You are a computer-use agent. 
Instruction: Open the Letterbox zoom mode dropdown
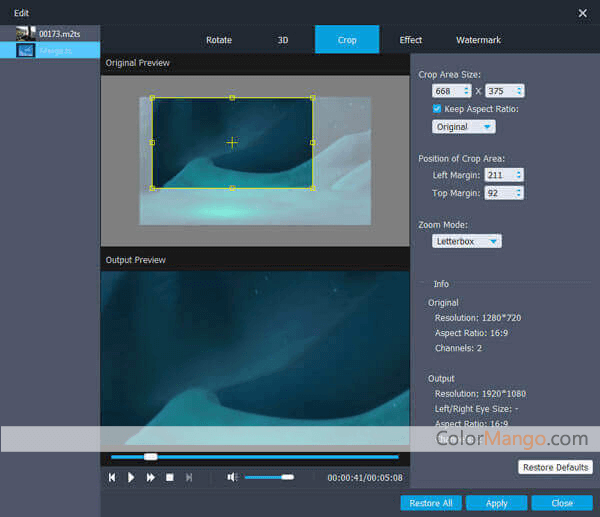pos(467,241)
